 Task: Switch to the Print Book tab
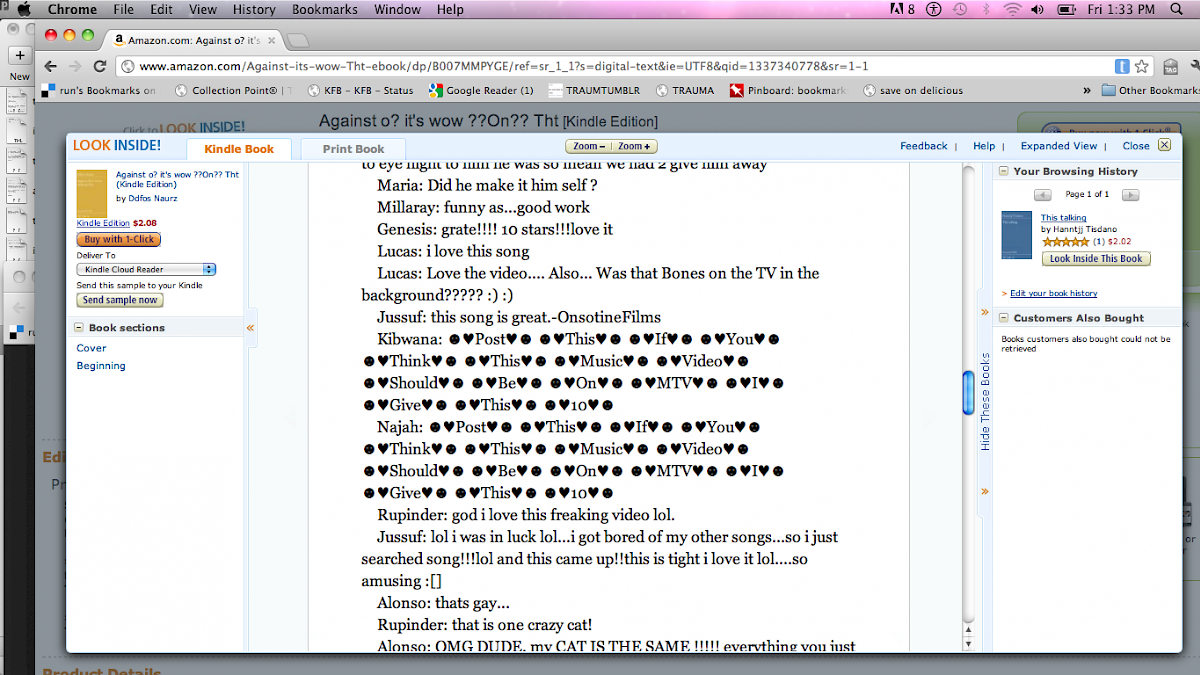point(353,149)
